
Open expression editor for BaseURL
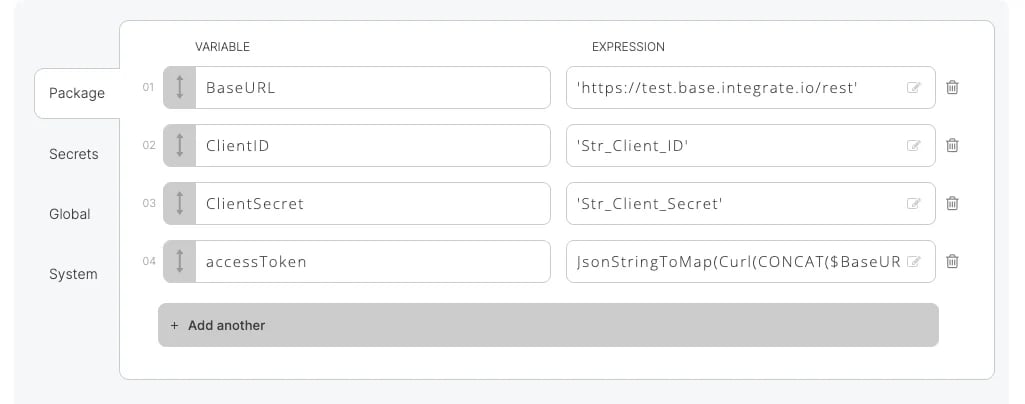(x=914, y=88)
